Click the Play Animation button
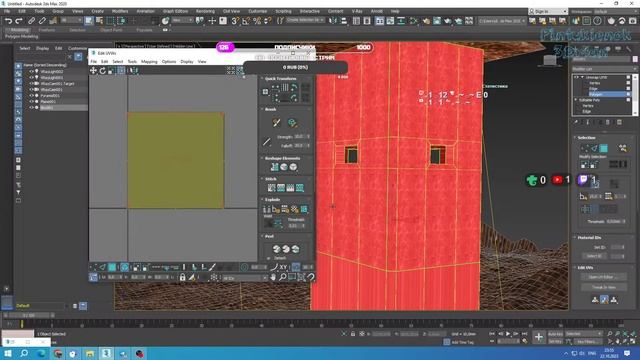The height and width of the screenshot is (360, 640). pos(508,334)
